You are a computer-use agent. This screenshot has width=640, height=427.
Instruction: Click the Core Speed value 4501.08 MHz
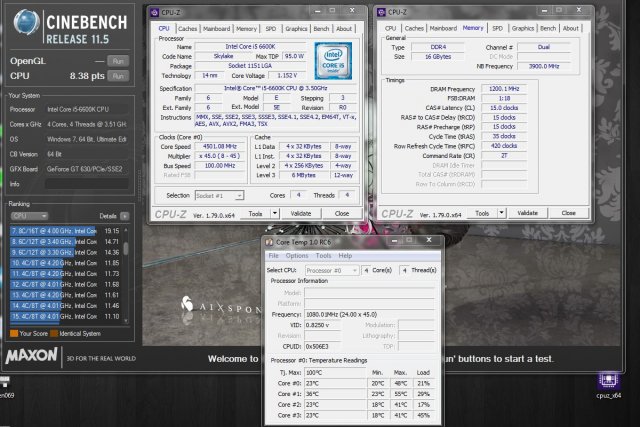(x=220, y=146)
